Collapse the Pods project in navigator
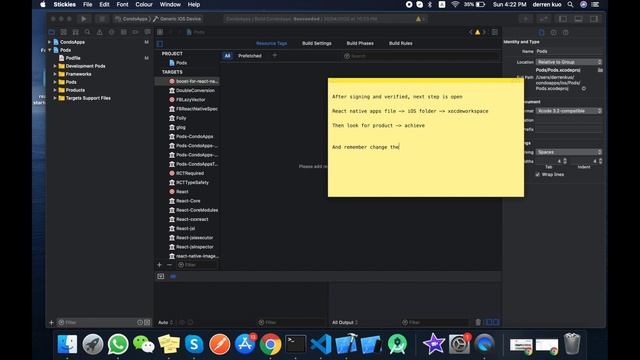Screen dimensions: 640x360 point(49,50)
